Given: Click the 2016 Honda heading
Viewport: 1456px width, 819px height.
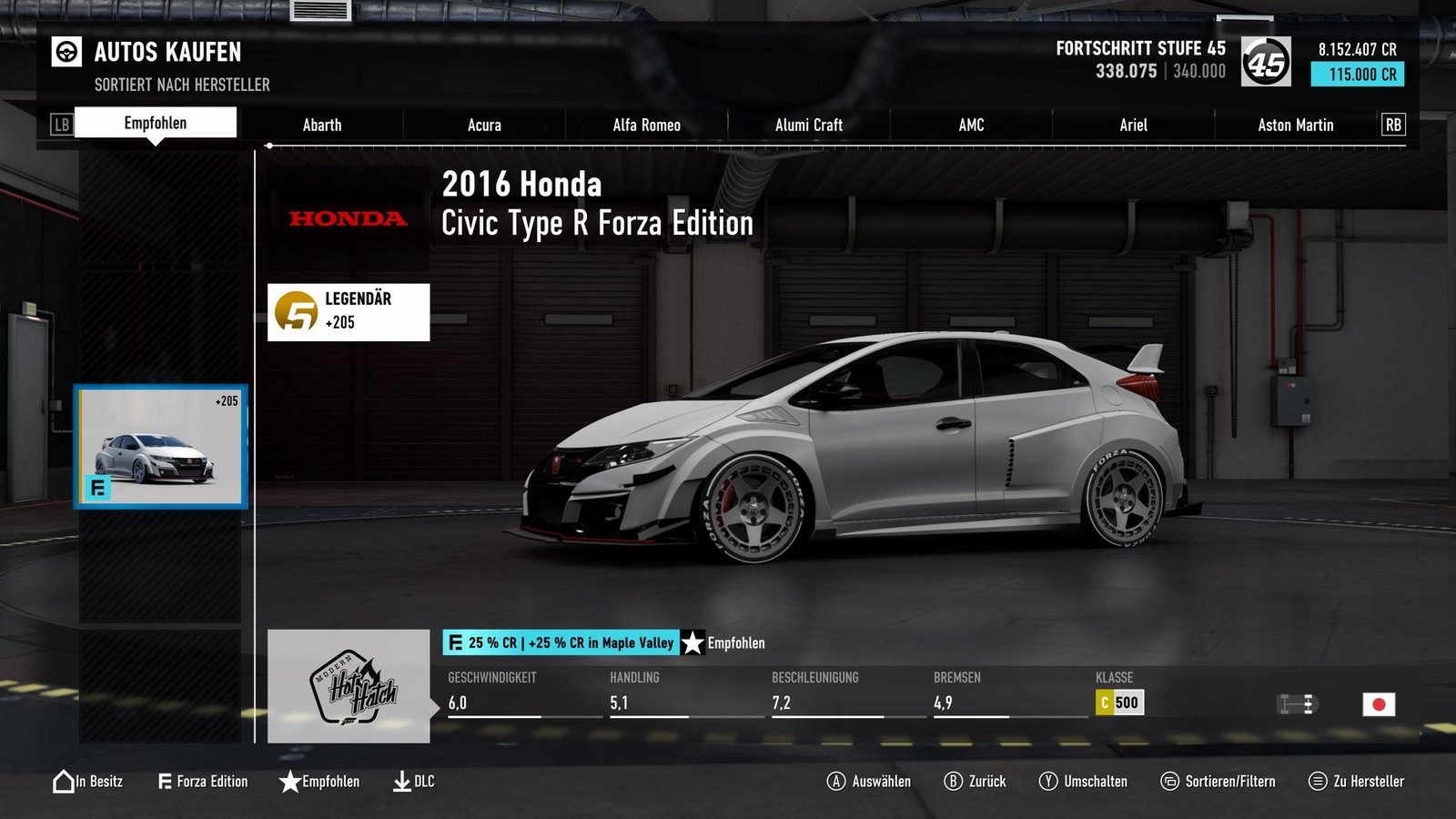Looking at the screenshot, I should [521, 184].
